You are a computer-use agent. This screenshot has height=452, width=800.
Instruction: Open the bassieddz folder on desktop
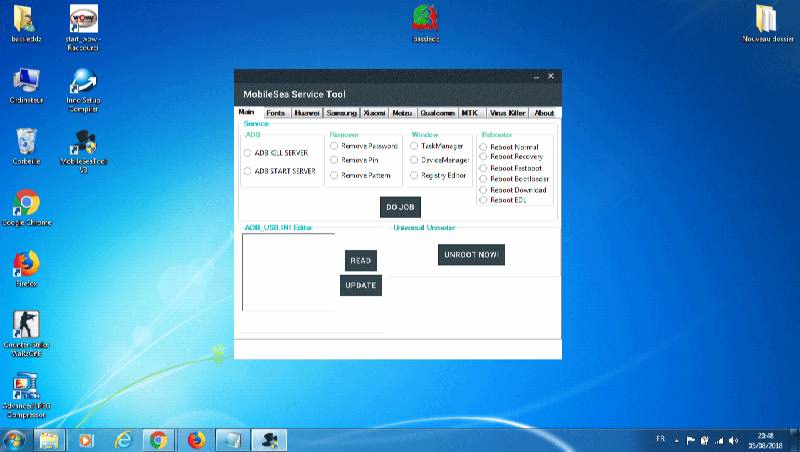coord(26,23)
